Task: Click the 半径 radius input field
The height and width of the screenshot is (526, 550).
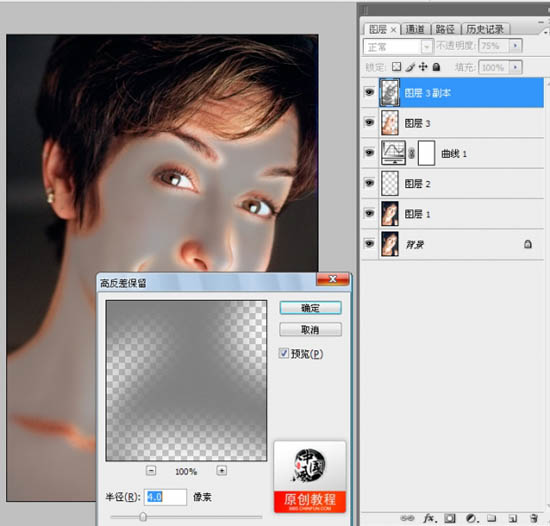Action: (x=165, y=497)
